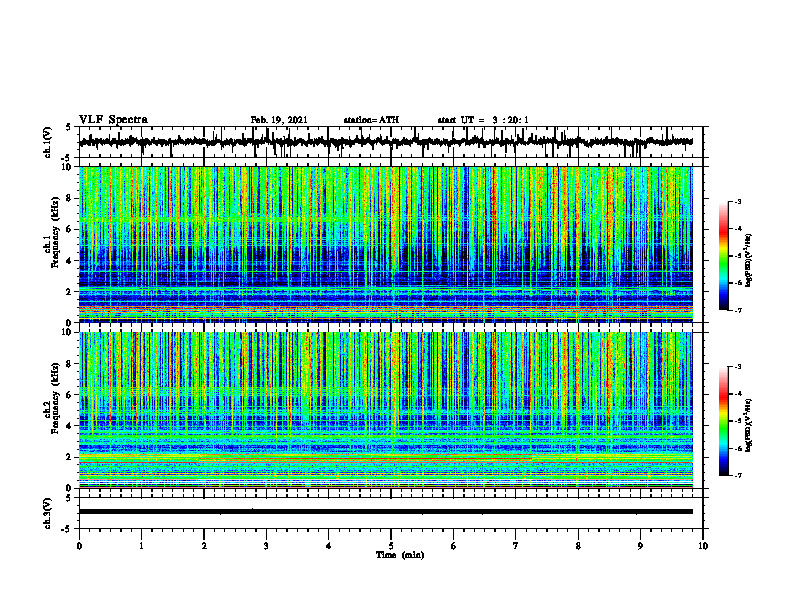Screen dimensions: 792x612
Task: Click the ch.1 frequency tick label "8"
Action: (x=69, y=198)
